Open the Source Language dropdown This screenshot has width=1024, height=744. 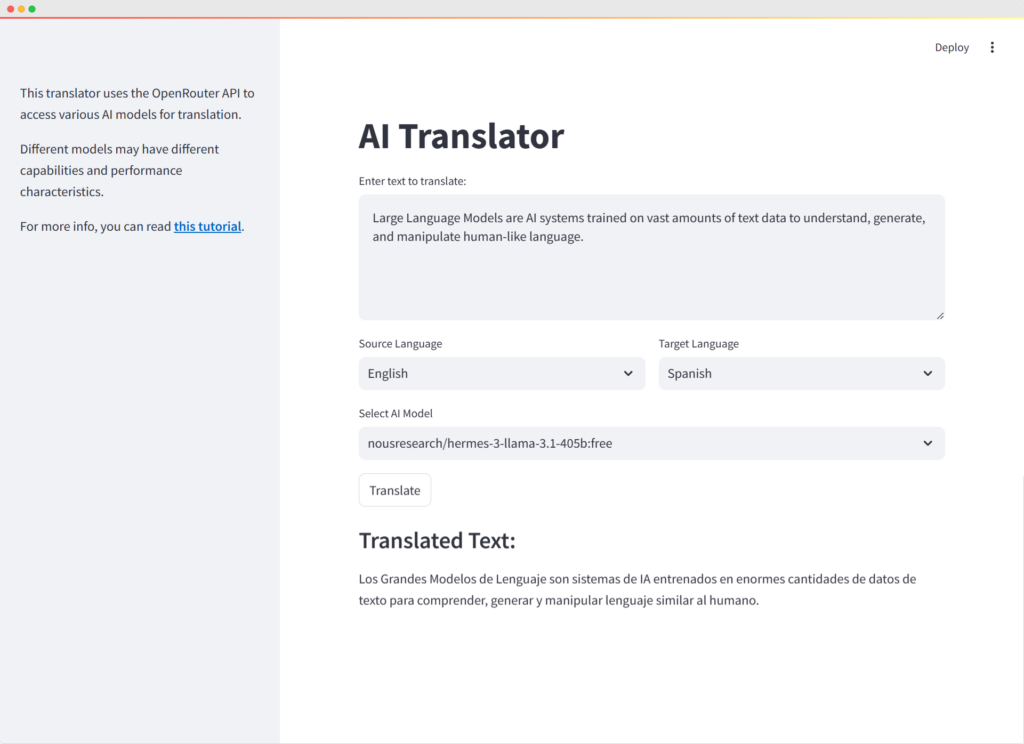(501, 373)
